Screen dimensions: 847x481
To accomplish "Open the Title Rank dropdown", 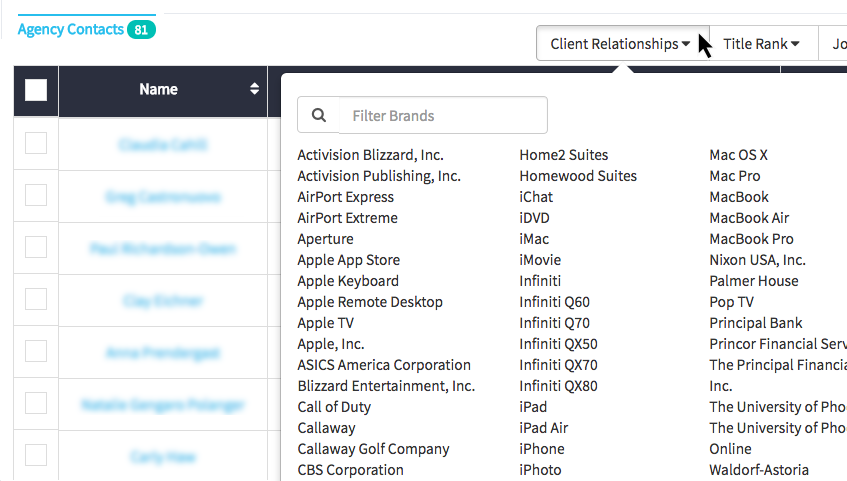I will pyautogui.click(x=761, y=44).
